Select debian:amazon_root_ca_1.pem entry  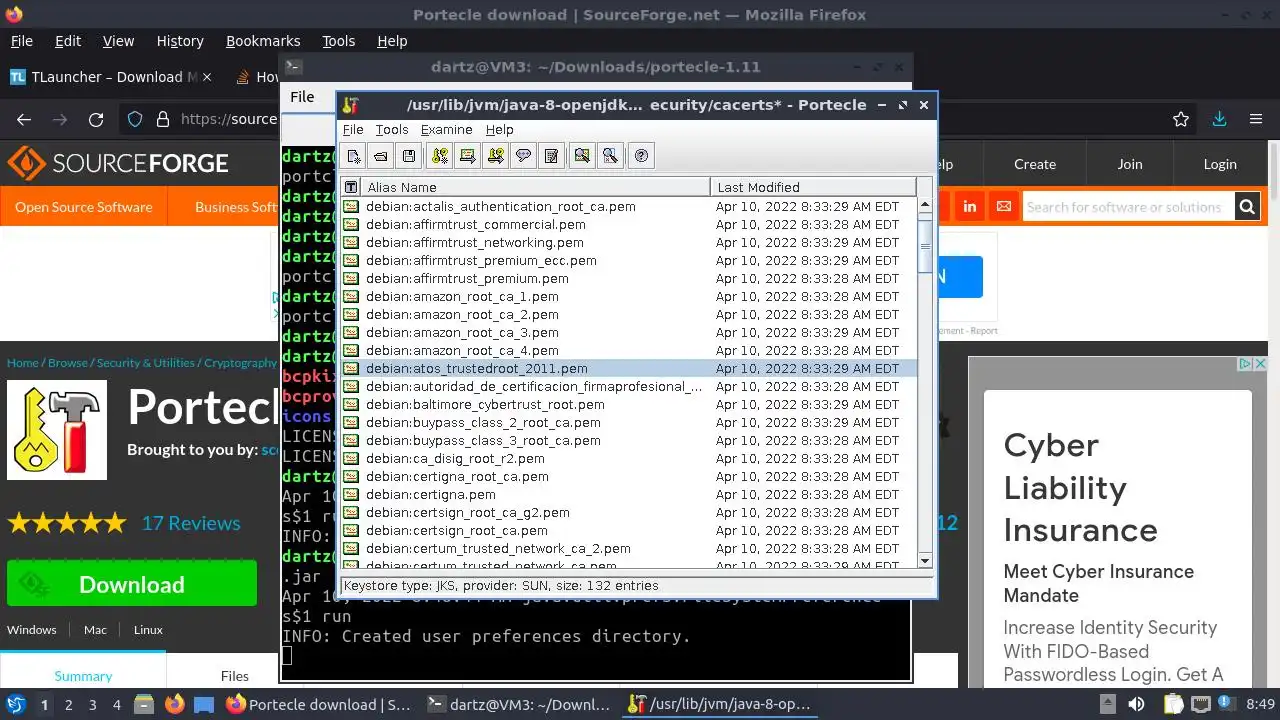coord(629,296)
